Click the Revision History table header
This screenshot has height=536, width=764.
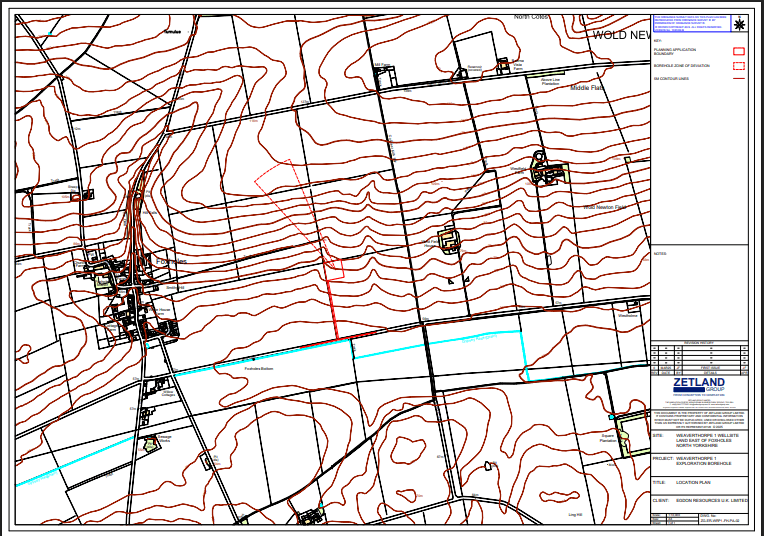[x=699, y=342]
